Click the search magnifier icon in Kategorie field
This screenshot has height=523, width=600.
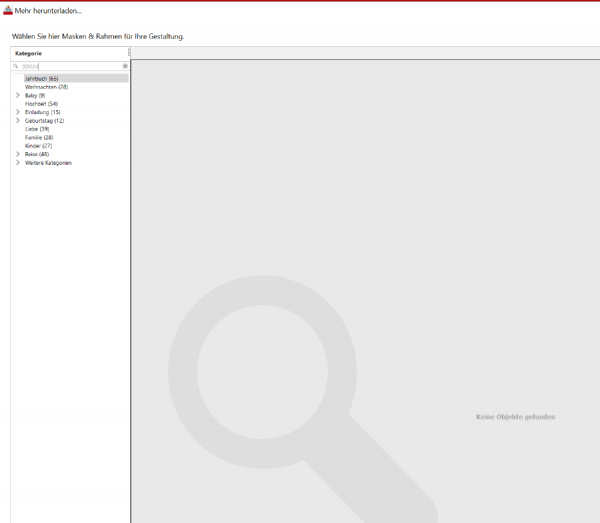coord(15,66)
